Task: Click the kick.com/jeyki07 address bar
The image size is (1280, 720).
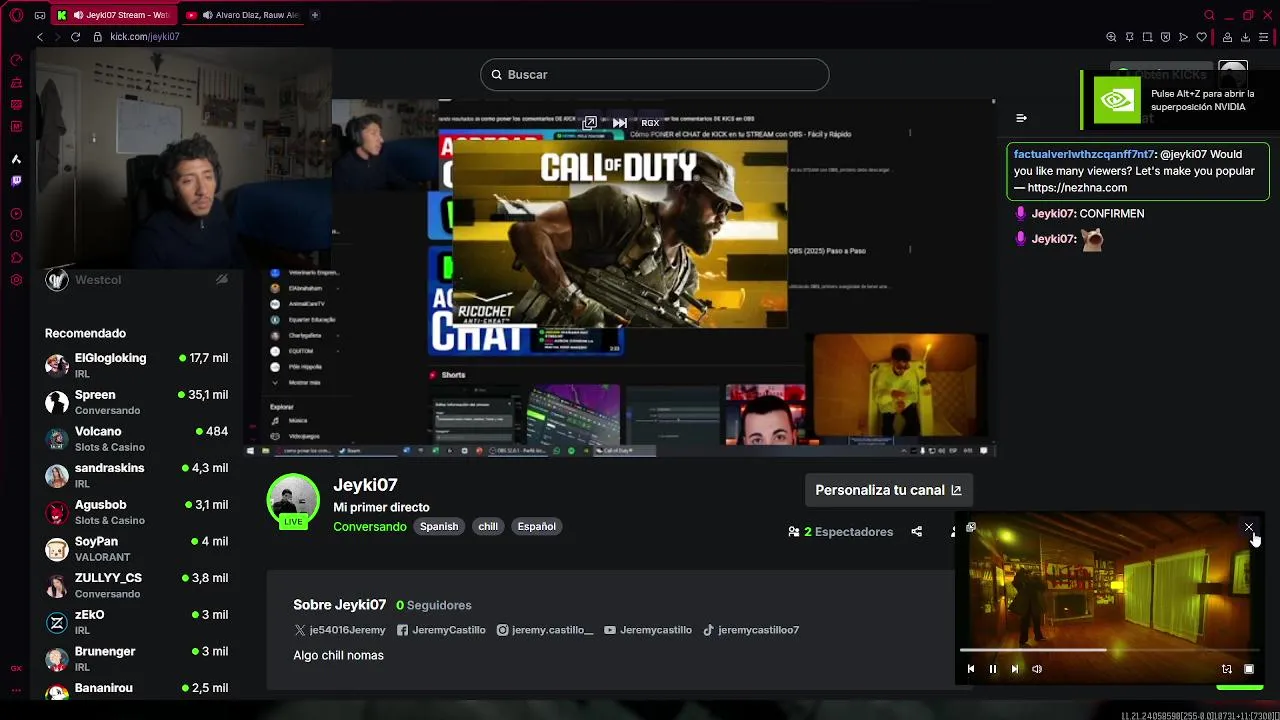Action: click(145, 37)
